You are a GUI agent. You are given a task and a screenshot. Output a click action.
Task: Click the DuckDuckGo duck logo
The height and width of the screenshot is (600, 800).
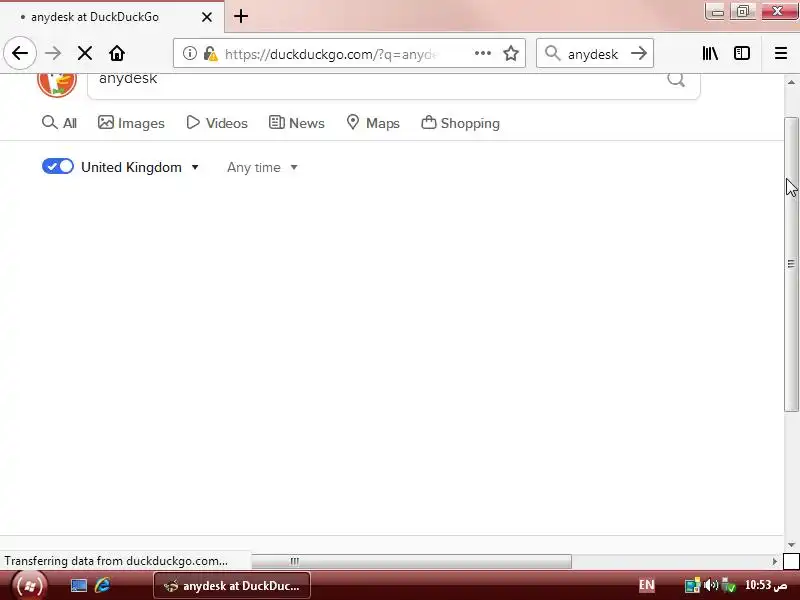point(57,82)
